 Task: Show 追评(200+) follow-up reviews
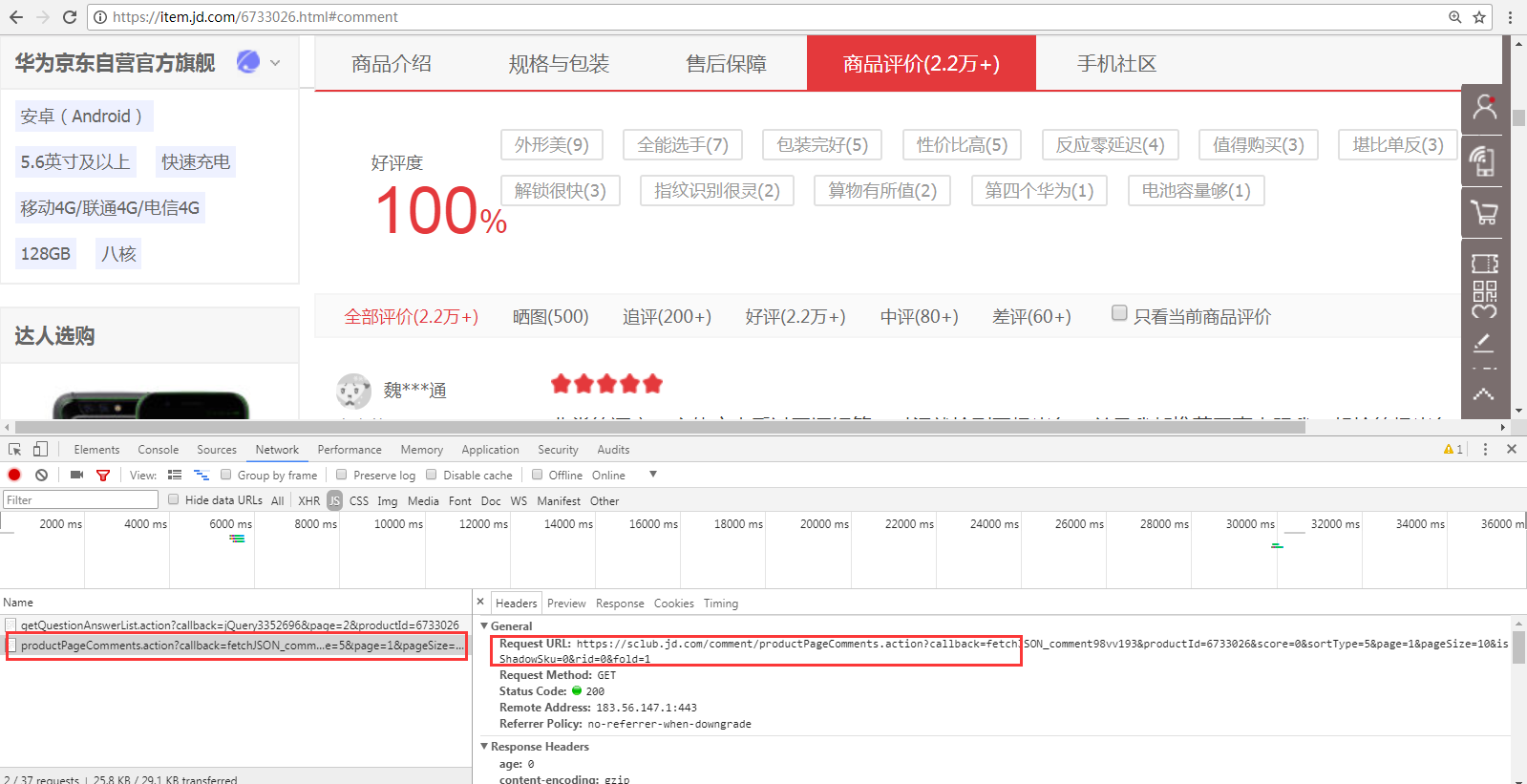(667, 316)
